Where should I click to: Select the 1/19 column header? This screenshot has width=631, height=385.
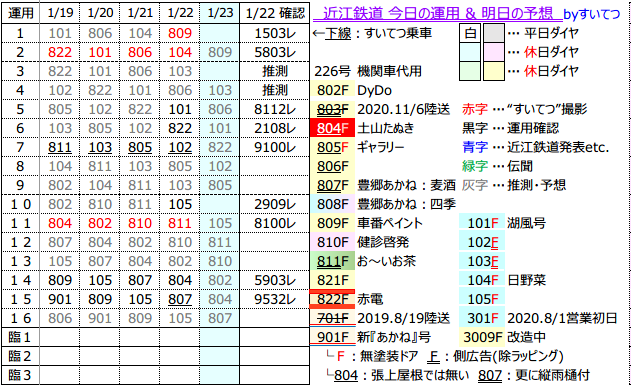point(60,13)
